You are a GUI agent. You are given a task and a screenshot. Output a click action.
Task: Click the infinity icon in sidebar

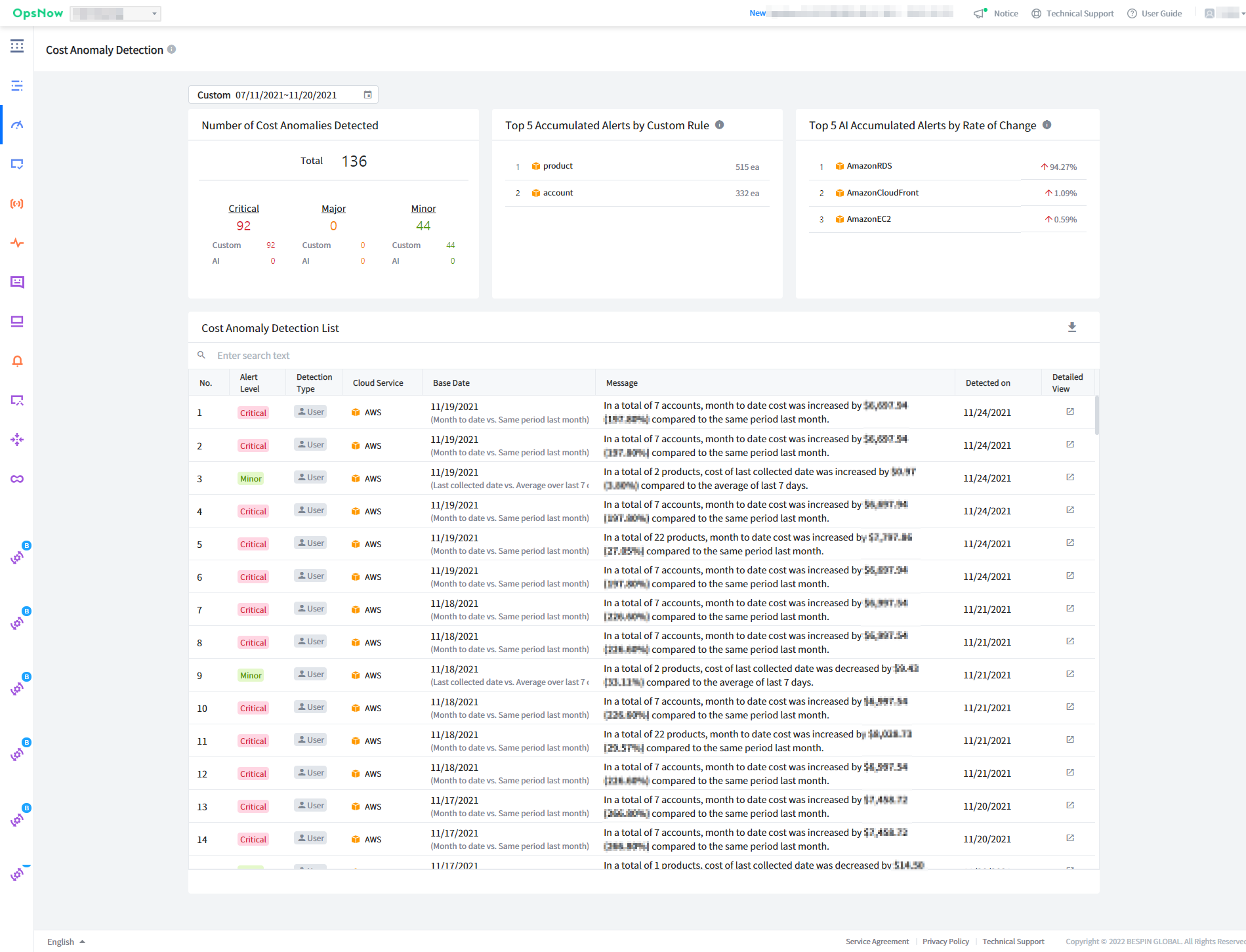tap(17, 479)
